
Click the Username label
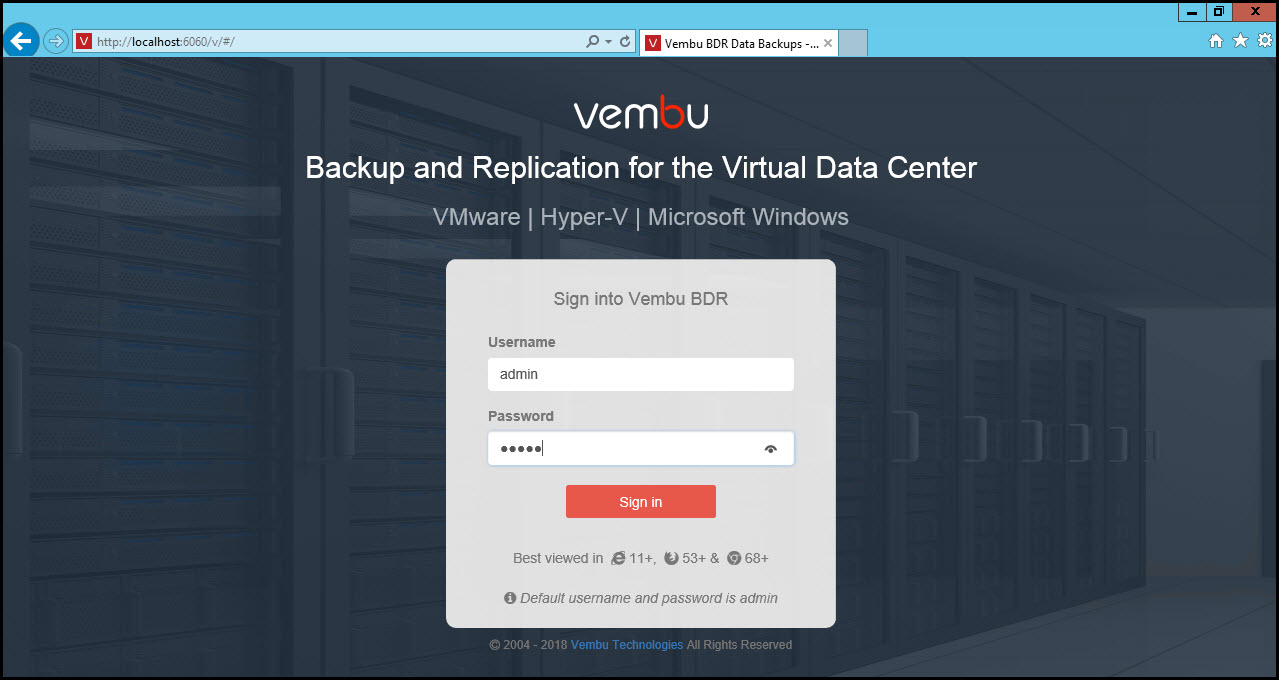[x=522, y=342]
